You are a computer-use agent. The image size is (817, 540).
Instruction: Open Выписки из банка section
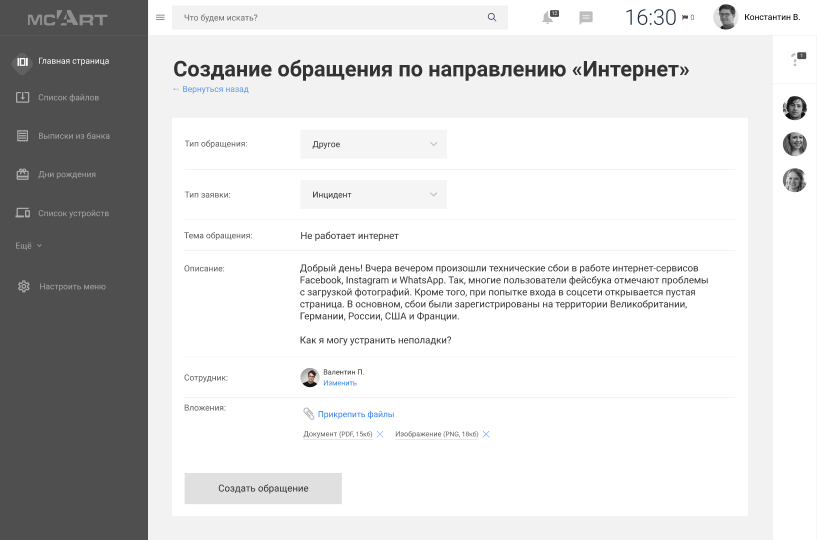pos(73,136)
